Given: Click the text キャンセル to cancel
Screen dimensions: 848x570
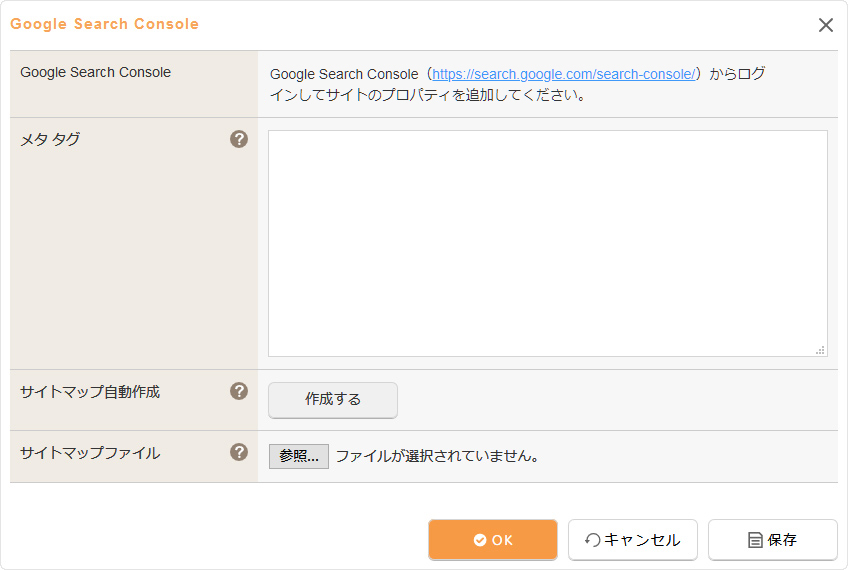Looking at the screenshot, I should (642, 540).
